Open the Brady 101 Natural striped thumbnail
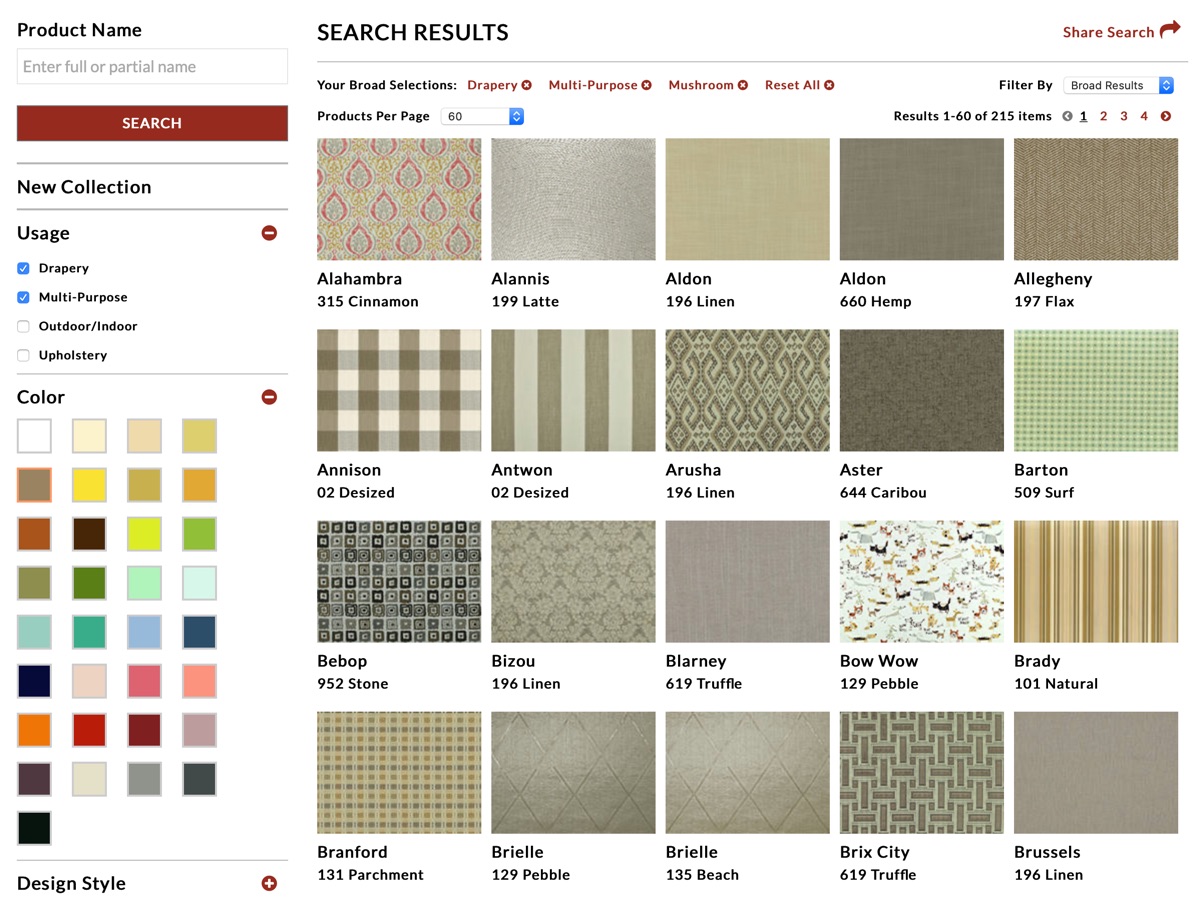The image size is (1200, 903). click(x=1096, y=582)
